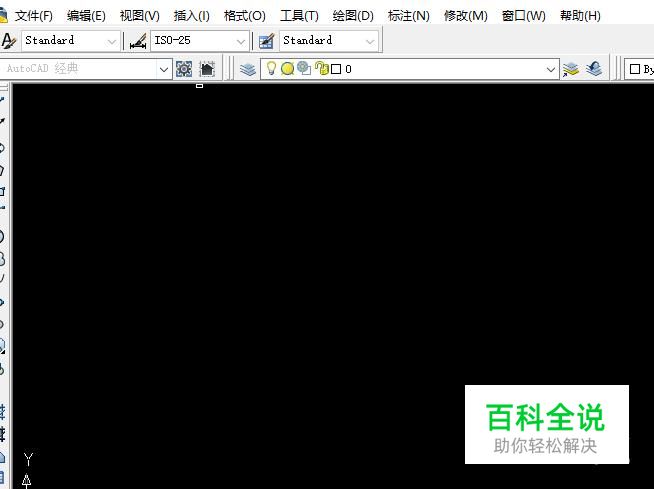Click the text style icon
654x489 pixels.
click(8, 41)
